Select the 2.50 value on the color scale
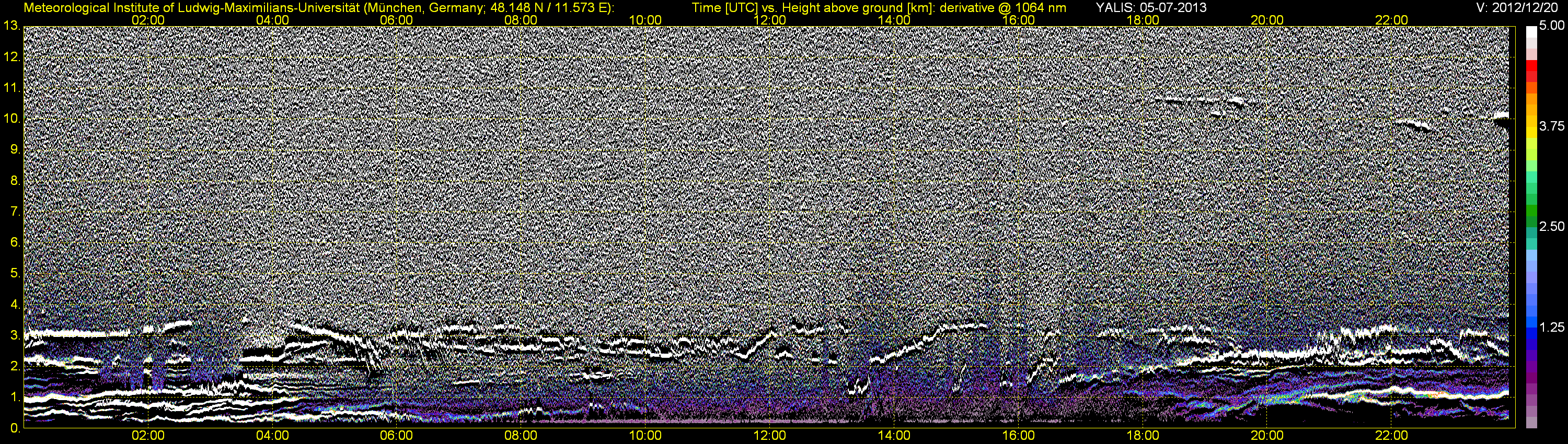The height and width of the screenshot is (444, 1568). point(1552,226)
